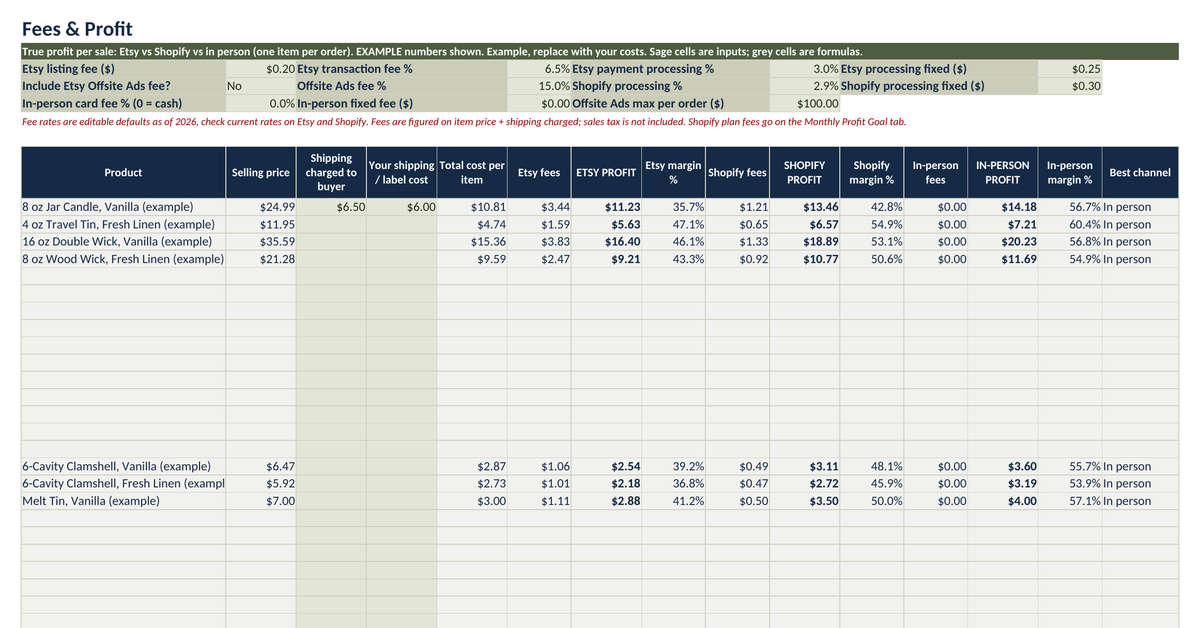Select clamshell selling price $6.47 cell
This screenshot has height=628, width=1200.
(x=261, y=466)
